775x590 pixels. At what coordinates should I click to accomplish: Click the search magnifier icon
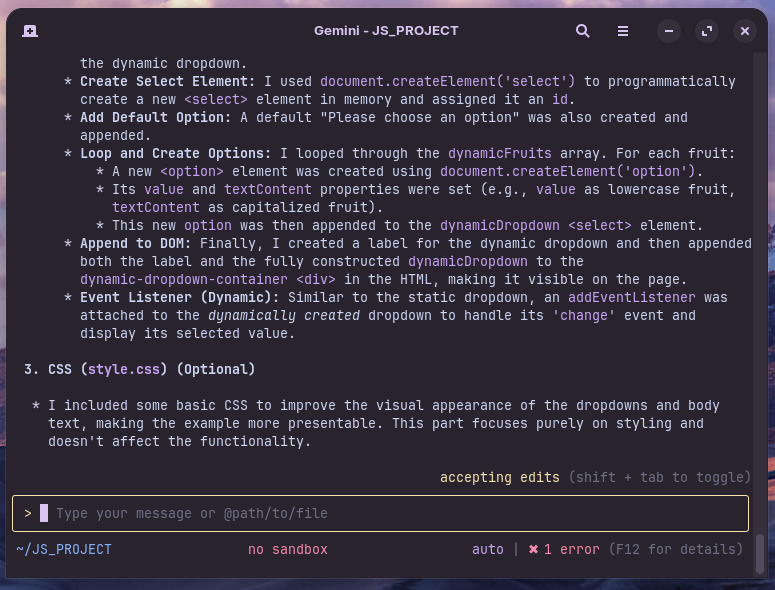pyautogui.click(x=583, y=31)
